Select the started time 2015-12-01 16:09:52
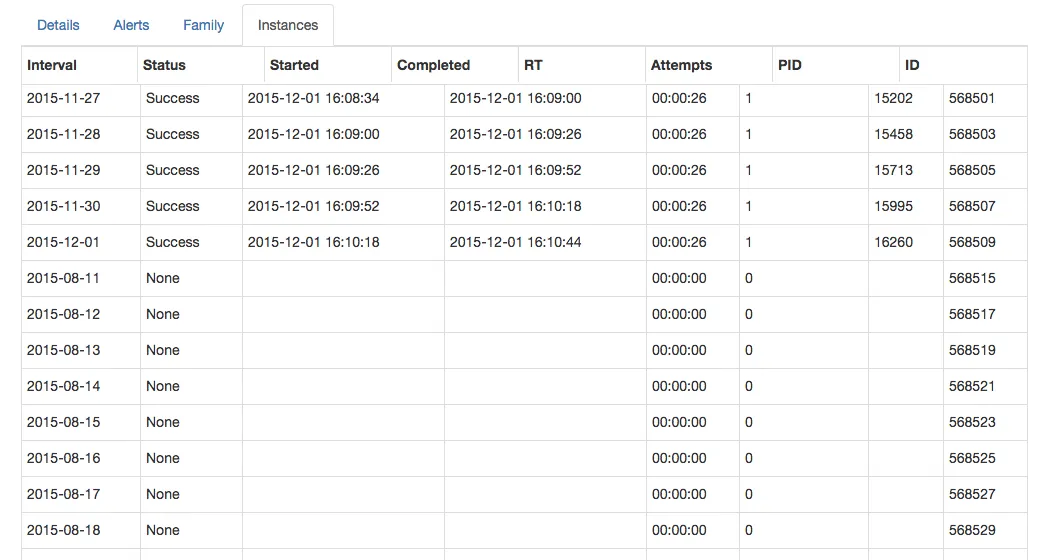This screenshot has height=560, width=1049. pos(313,206)
